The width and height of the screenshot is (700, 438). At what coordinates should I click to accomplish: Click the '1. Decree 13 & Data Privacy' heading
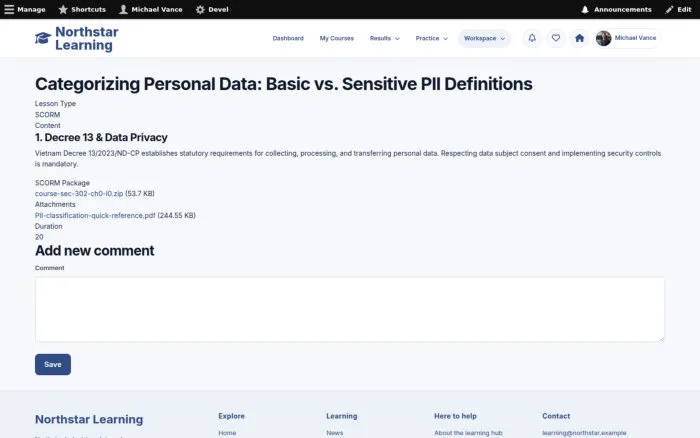point(101,138)
